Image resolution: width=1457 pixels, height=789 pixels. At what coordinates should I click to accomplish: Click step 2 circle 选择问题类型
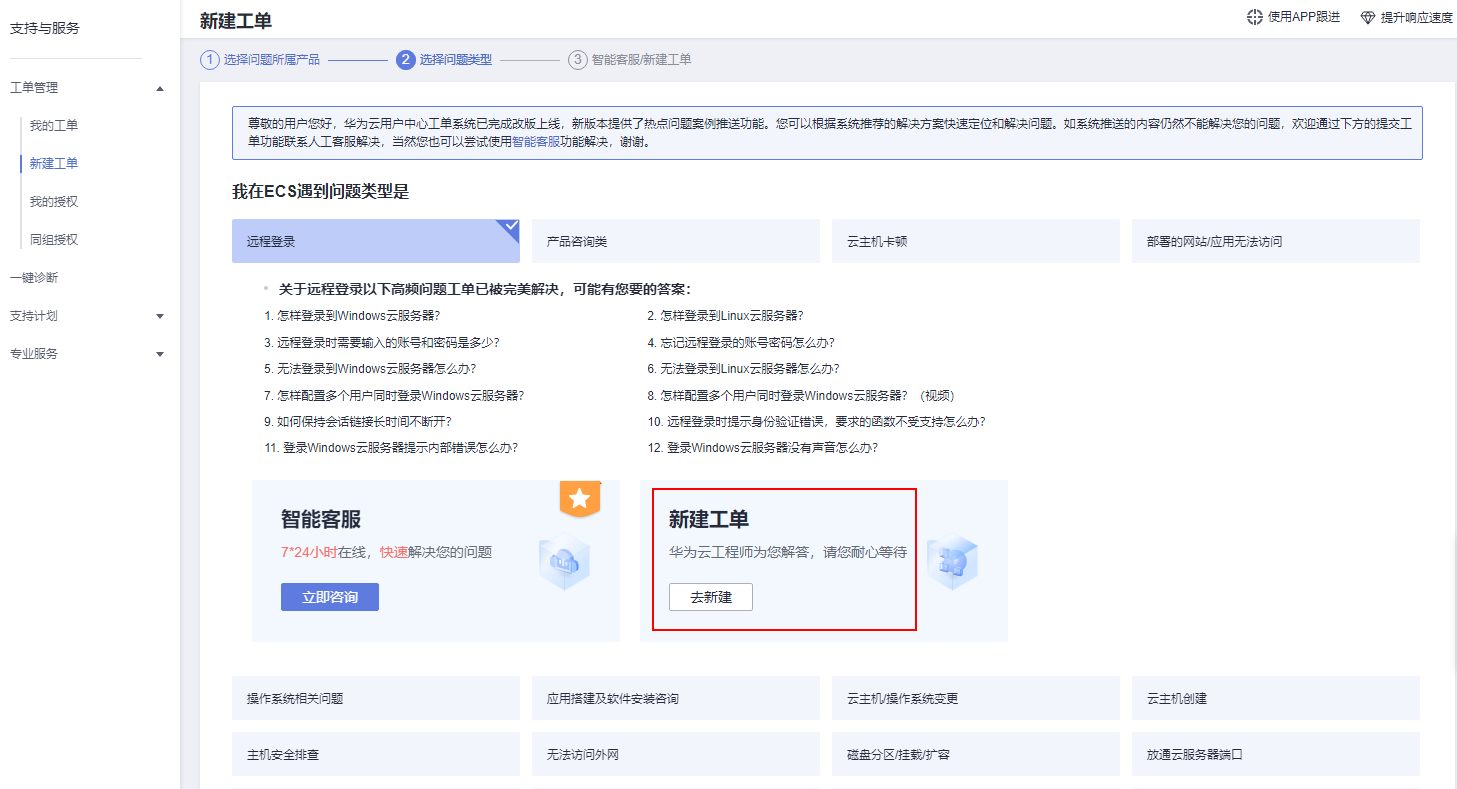tap(405, 60)
